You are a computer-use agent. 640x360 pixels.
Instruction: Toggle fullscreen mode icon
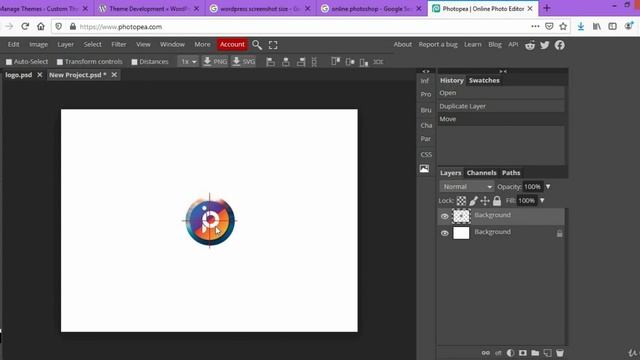point(273,45)
